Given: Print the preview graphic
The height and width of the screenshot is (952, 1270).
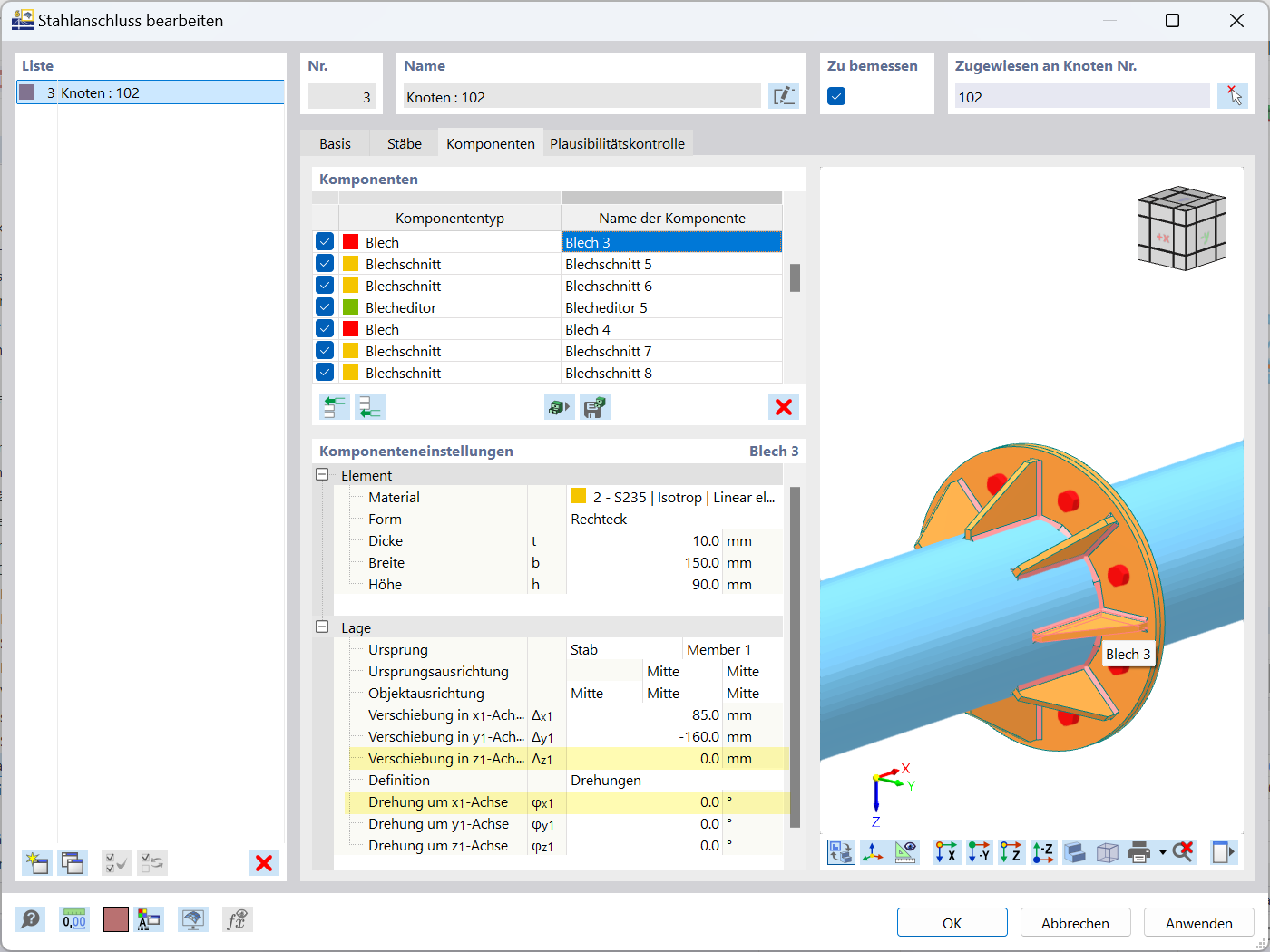Looking at the screenshot, I should click(1139, 852).
